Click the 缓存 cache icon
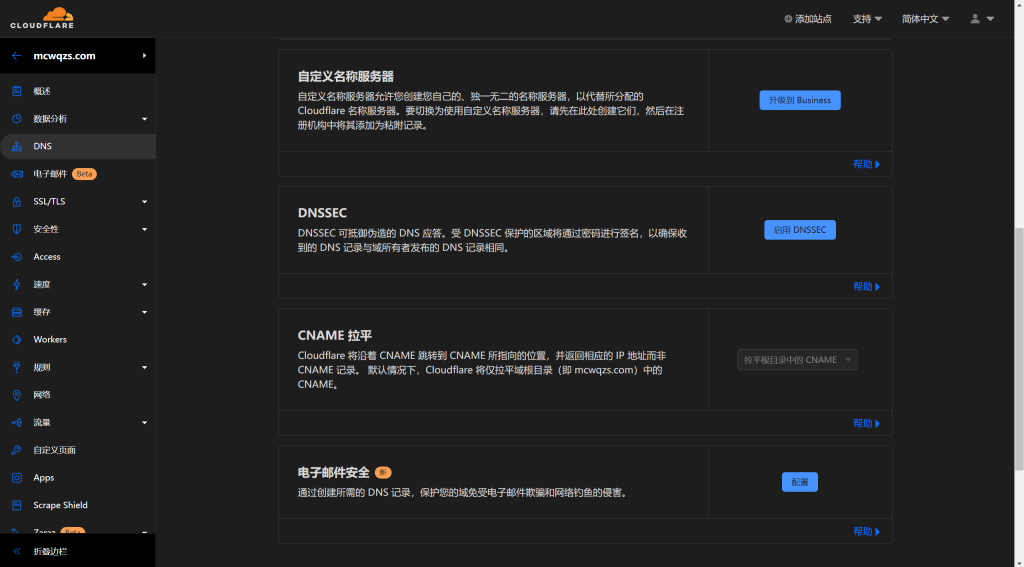Screen dimensions: 1024x567 click(x=17, y=312)
